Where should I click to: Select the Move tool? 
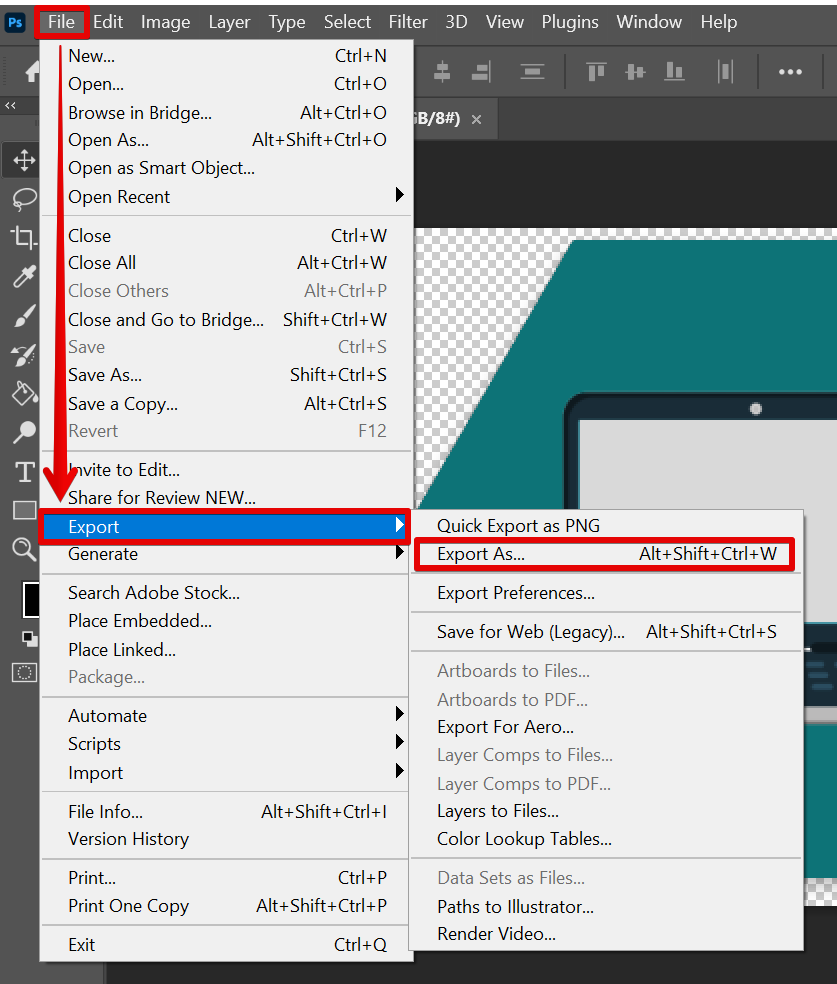tap(23, 159)
